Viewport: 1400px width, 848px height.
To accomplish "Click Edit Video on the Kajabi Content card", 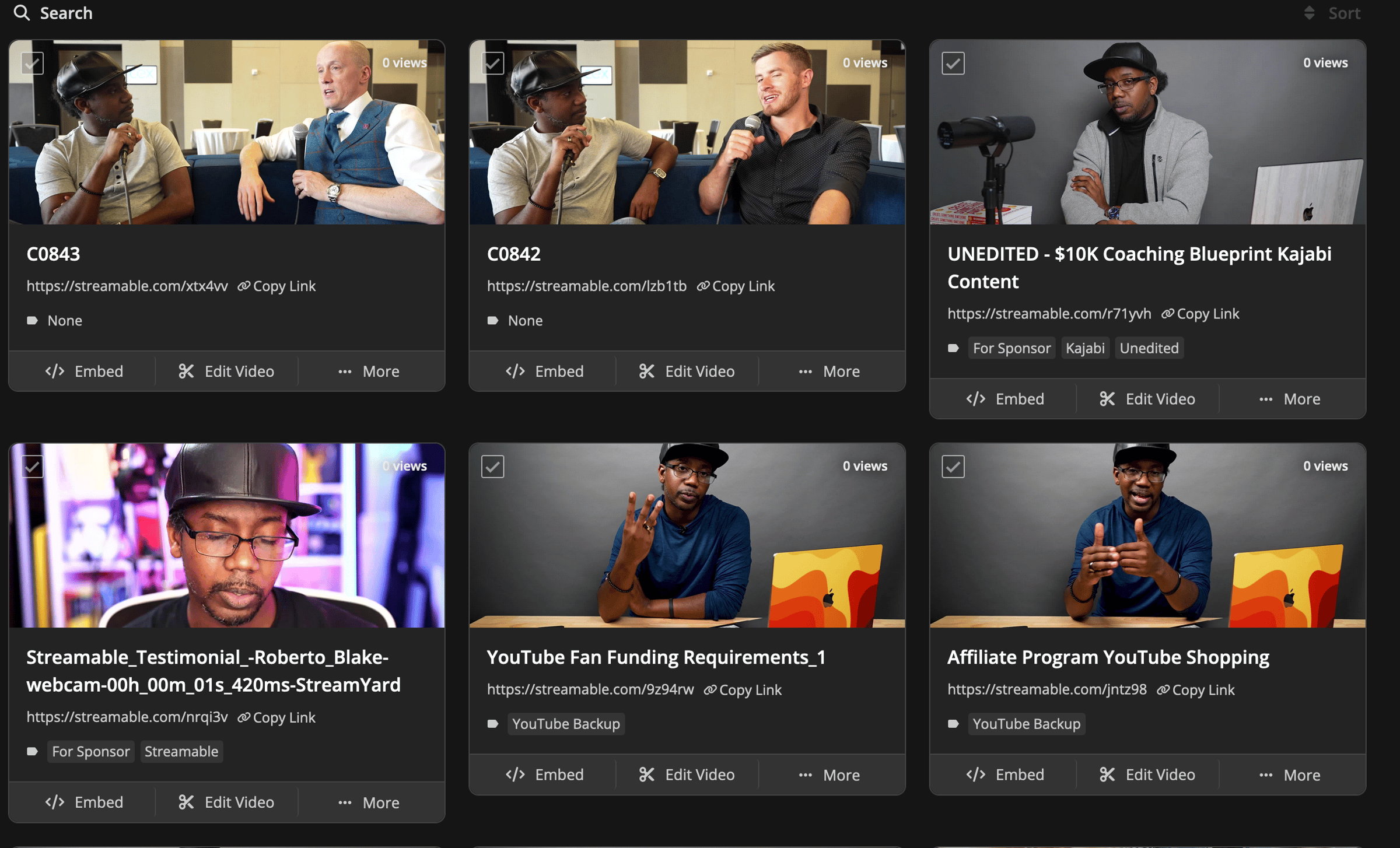I will coord(1147,399).
